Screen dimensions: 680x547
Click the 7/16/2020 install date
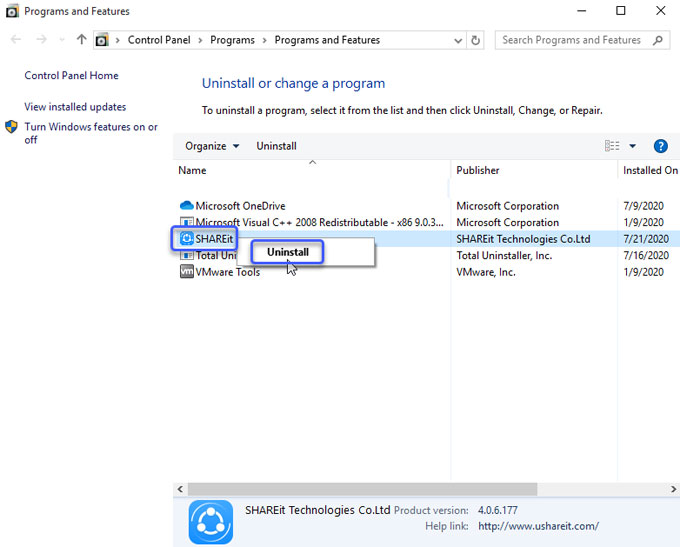[x=646, y=255]
